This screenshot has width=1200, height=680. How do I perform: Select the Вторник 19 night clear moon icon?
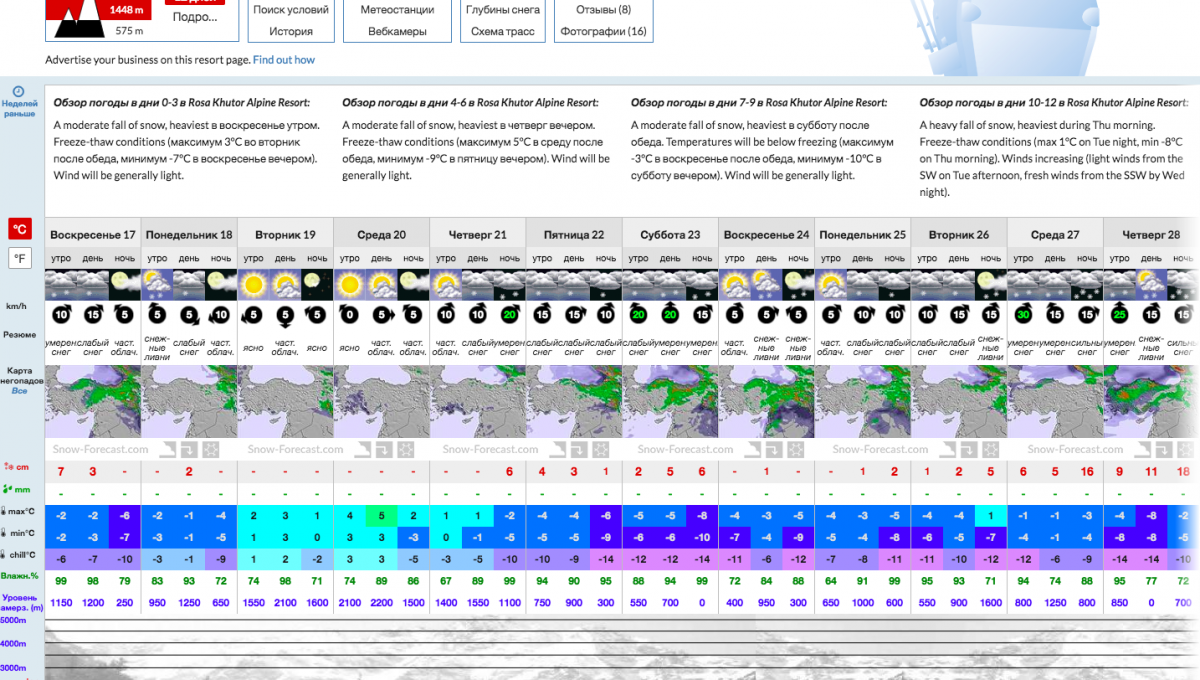(317, 283)
